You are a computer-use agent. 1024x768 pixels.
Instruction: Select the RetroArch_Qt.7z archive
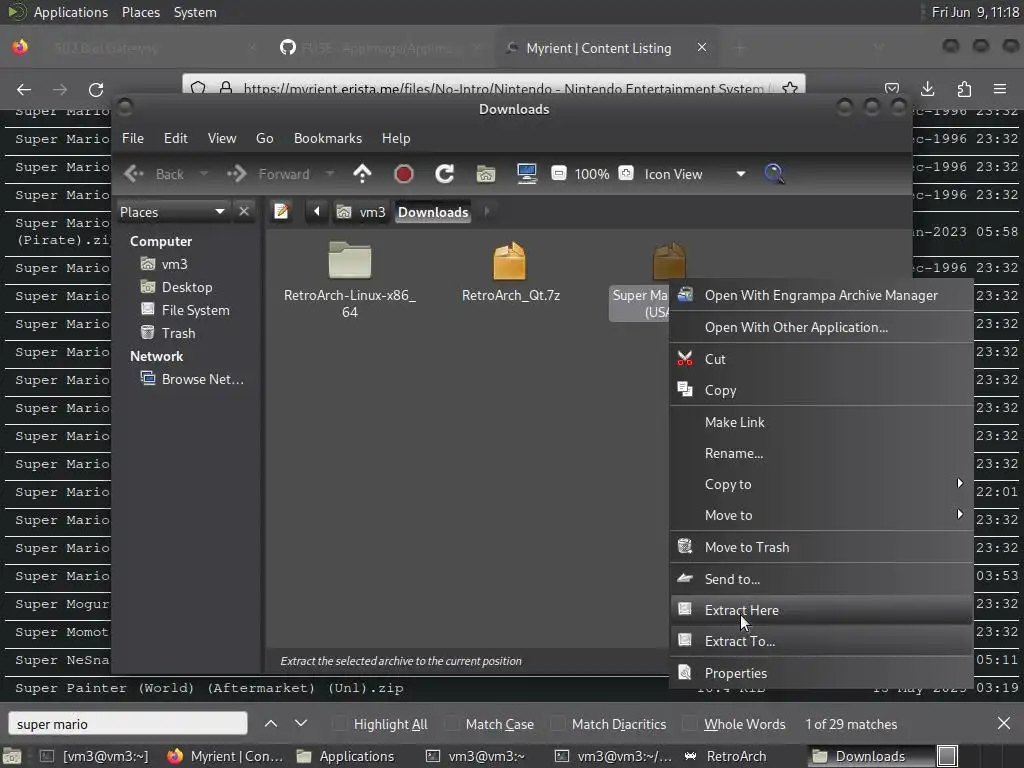511,272
